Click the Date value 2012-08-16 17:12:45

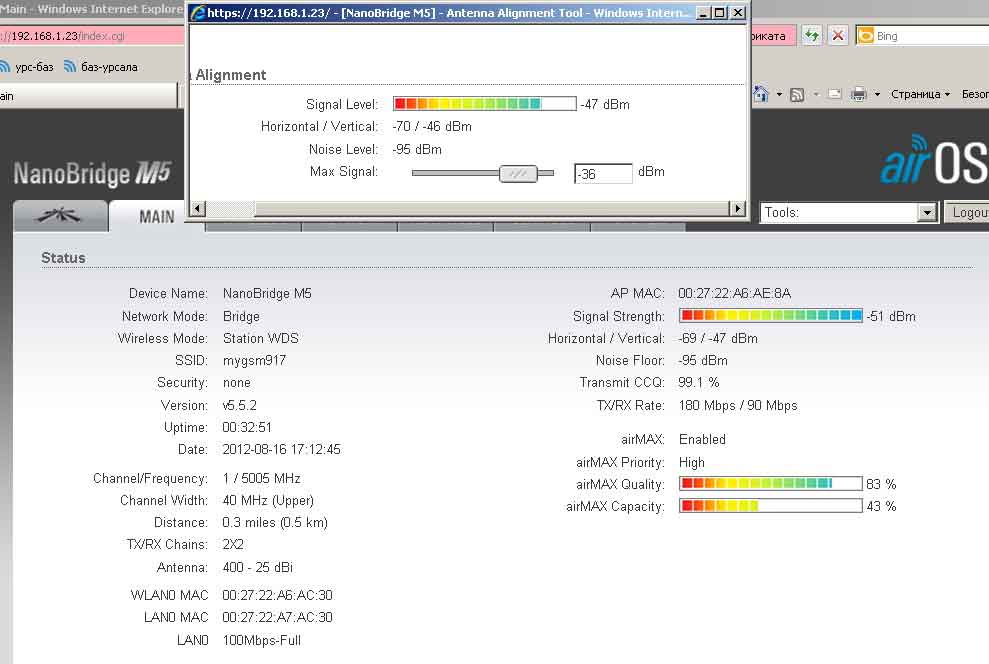click(281, 450)
